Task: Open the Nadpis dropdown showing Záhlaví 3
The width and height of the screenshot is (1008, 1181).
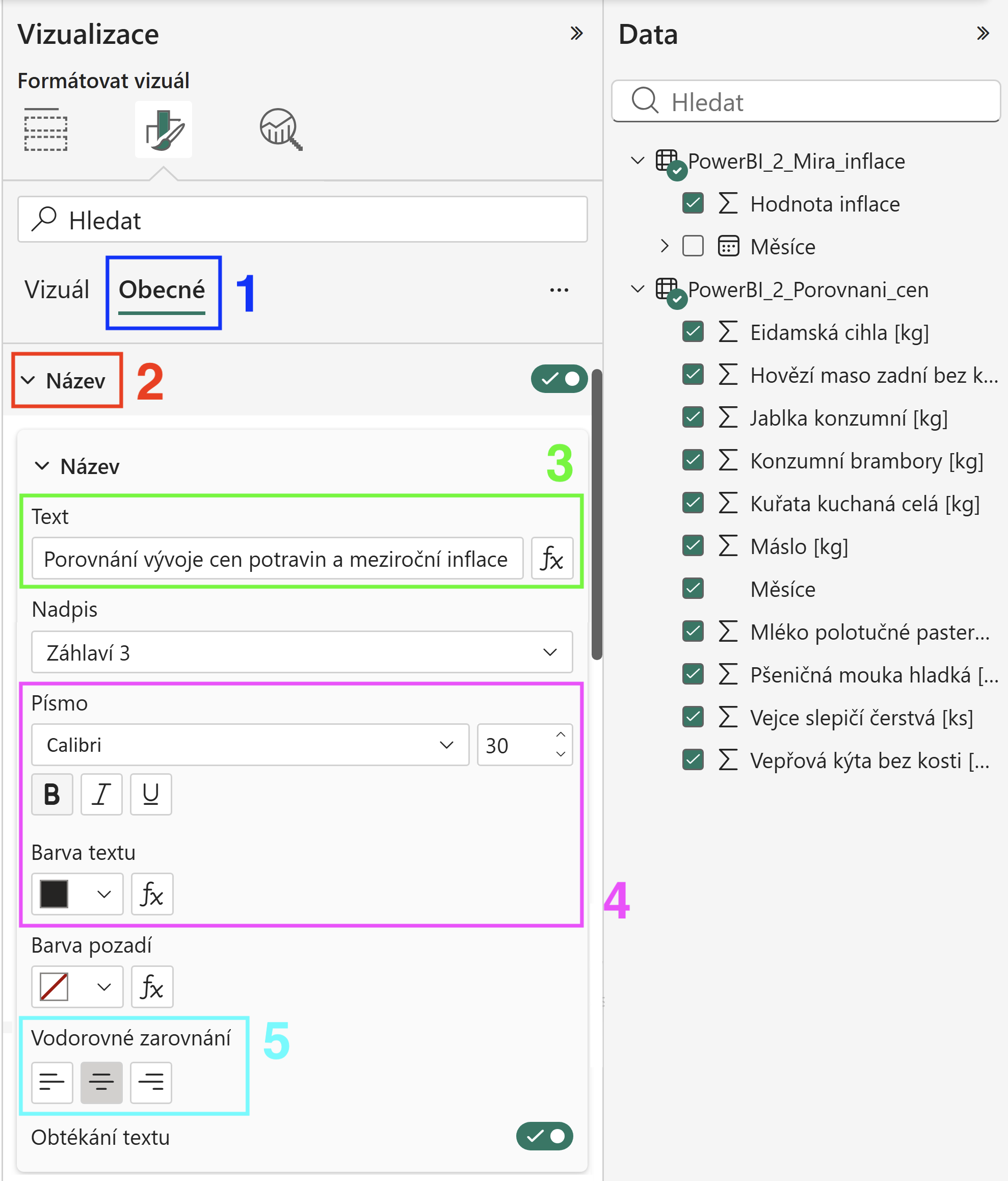Action: click(302, 652)
